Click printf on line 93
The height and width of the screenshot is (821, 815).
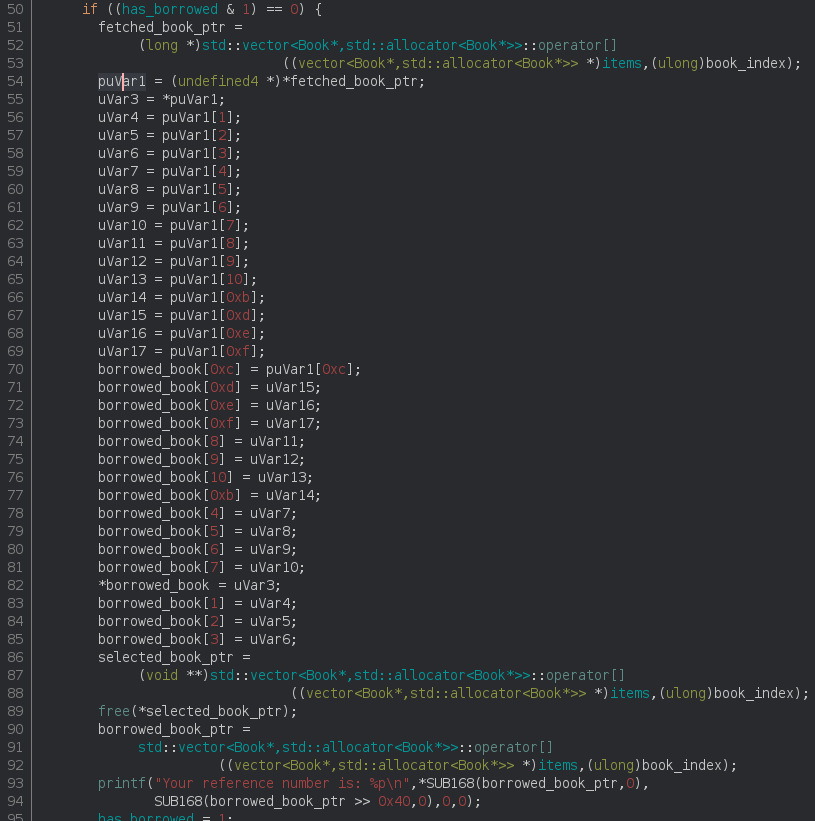coord(121,783)
